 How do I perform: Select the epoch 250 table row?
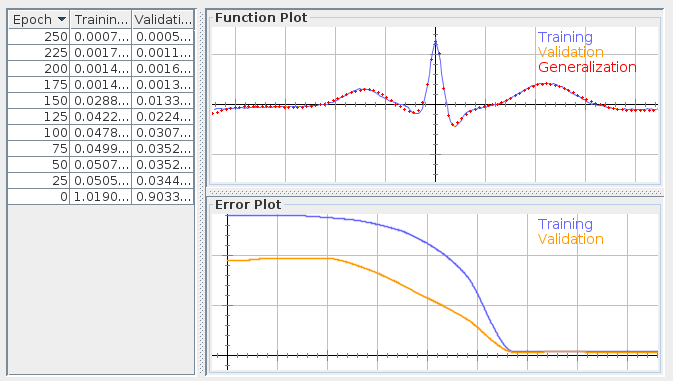(x=101, y=36)
